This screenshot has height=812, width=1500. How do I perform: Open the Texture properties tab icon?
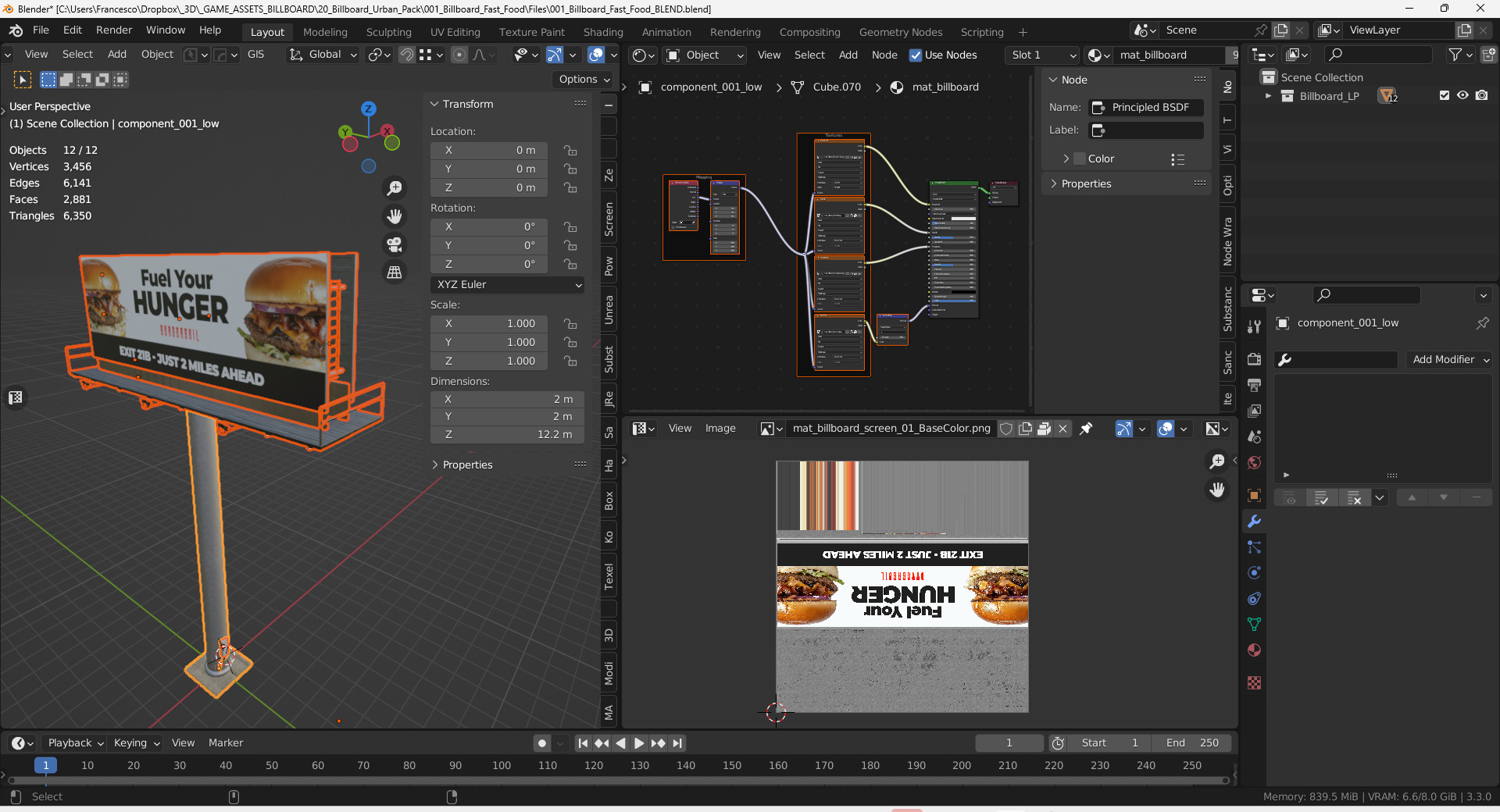pyautogui.click(x=1255, y=683)
